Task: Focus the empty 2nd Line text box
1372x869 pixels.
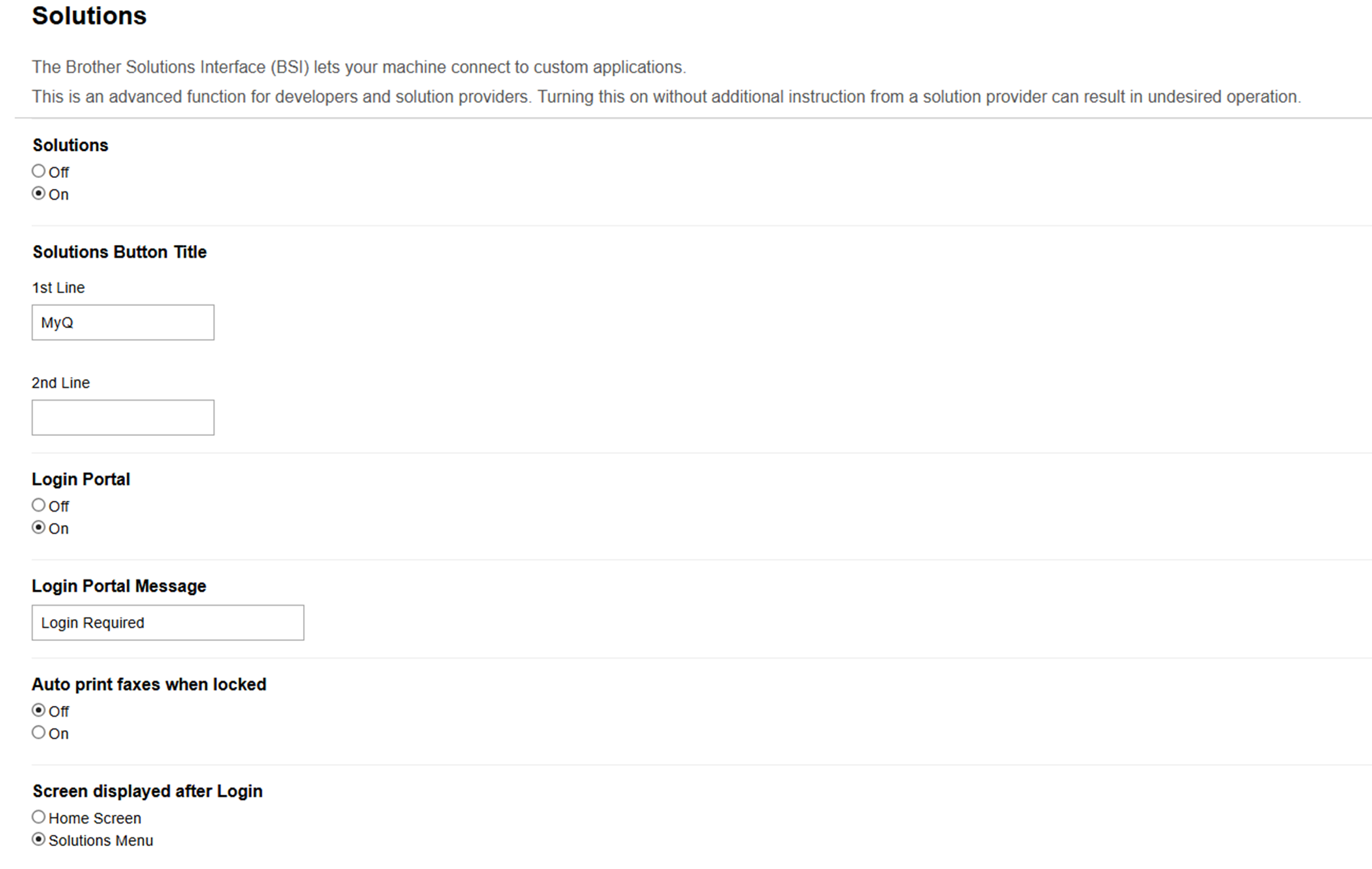Action: 122,418
